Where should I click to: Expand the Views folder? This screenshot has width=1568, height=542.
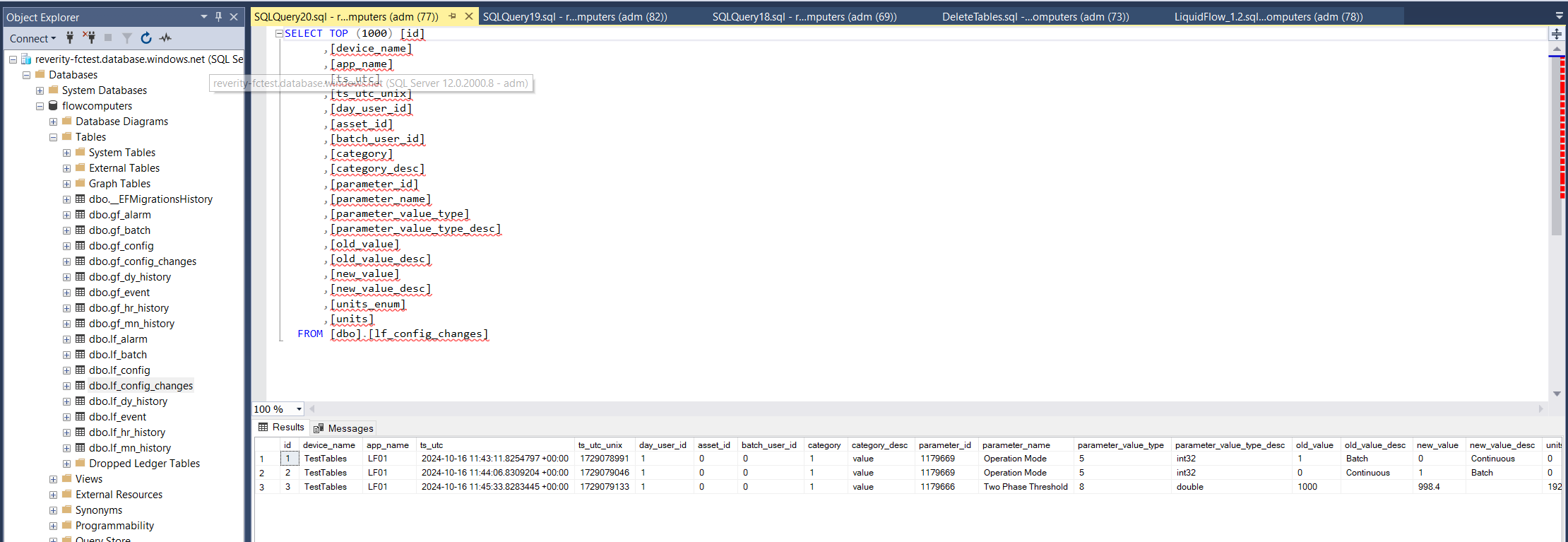(x=54, y=479)
